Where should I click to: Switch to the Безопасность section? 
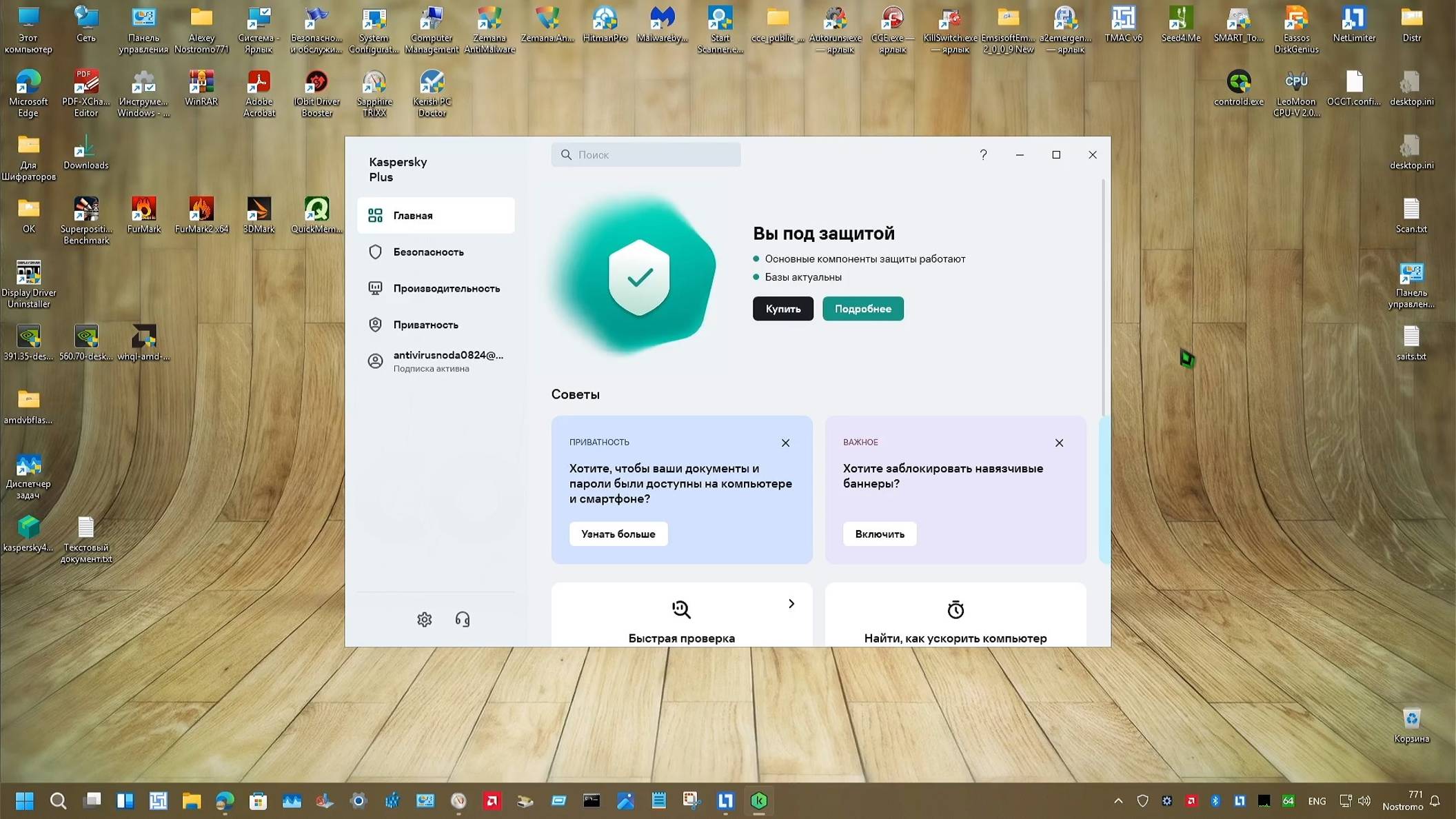(x=428, y=252)
